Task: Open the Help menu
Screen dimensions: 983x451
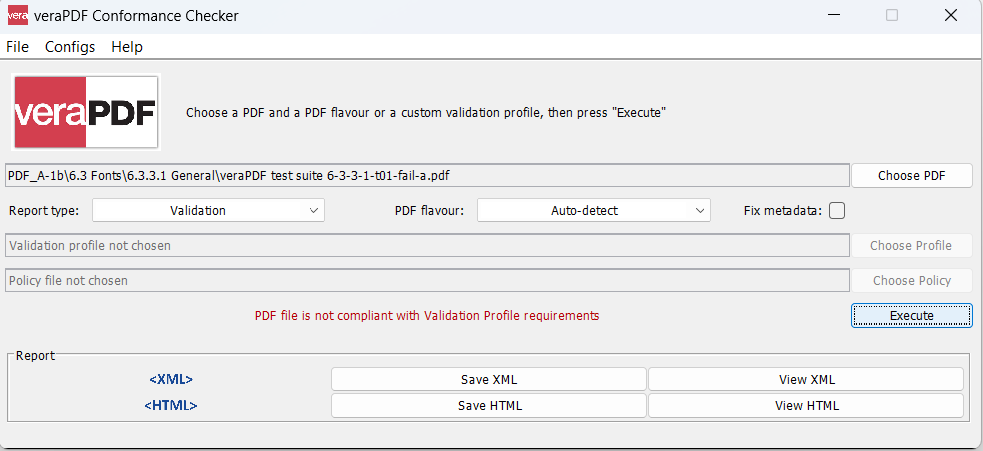Action: (127, 47)
